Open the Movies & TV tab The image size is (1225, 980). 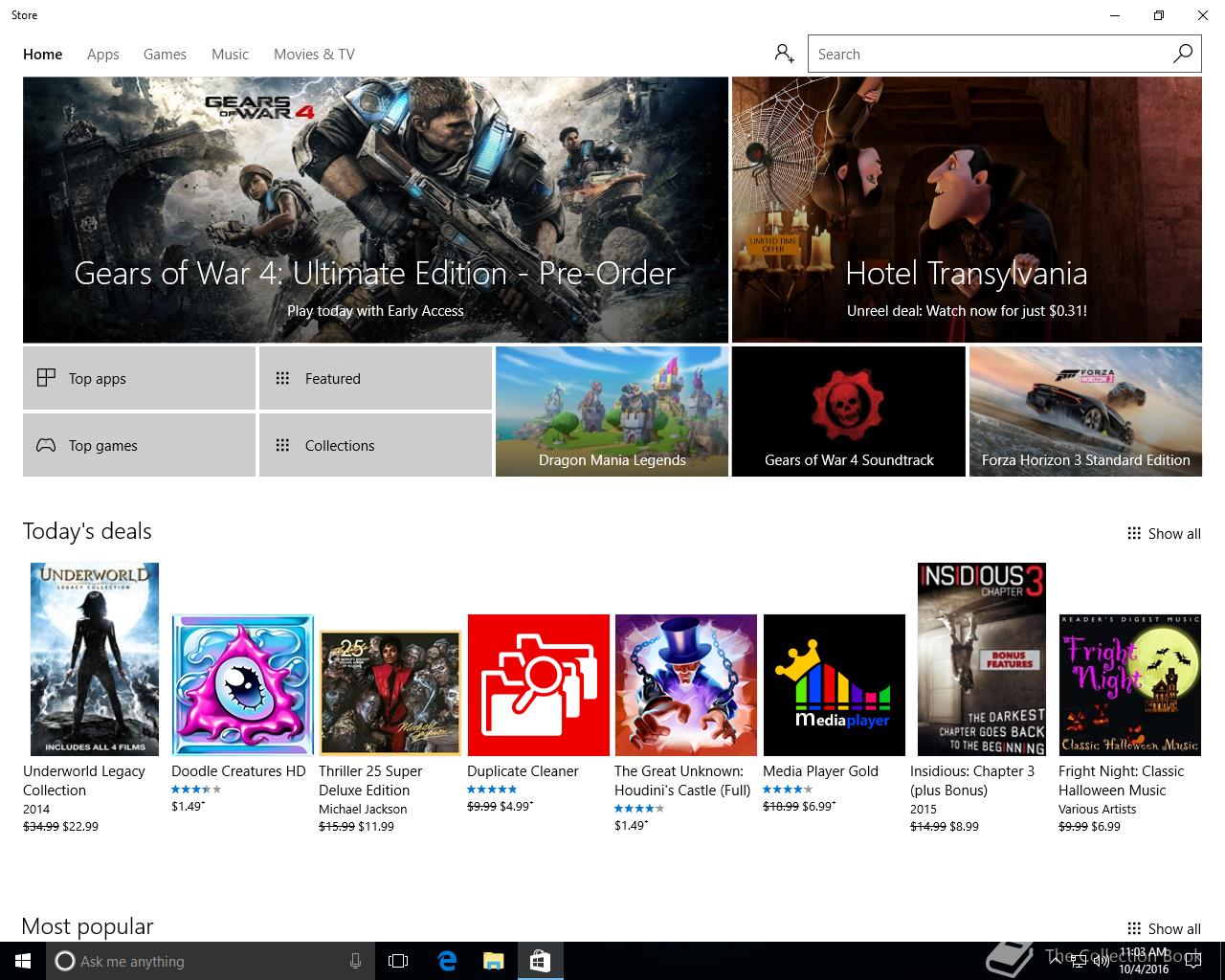click(x=314, y=55)
